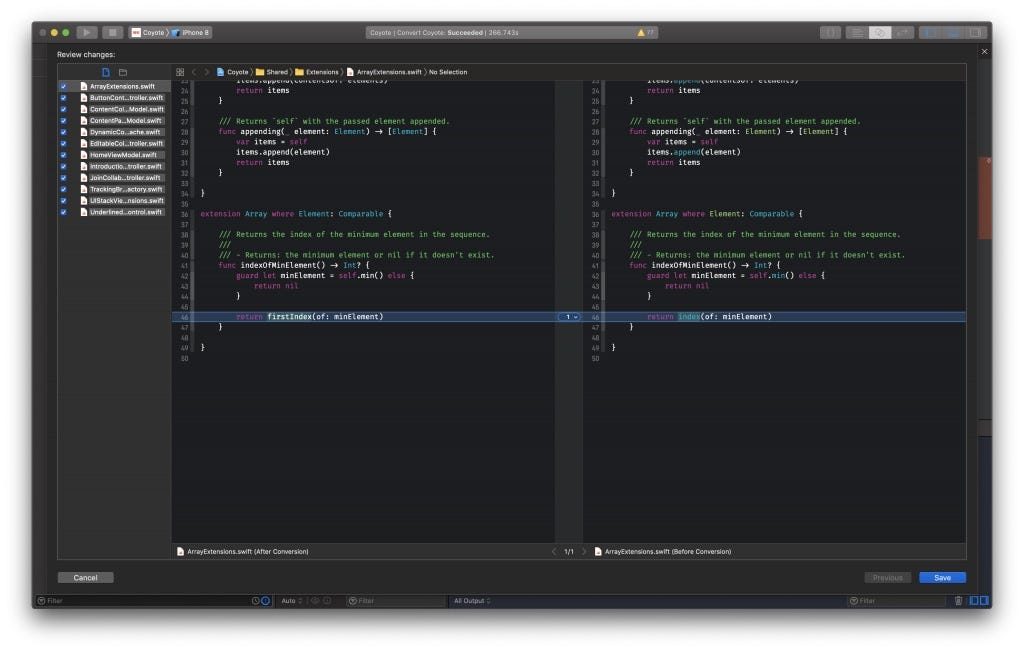Image resolution: width=1024 pixels, height=651 pixels.
Task: Toggle the navigator panel
Action: 930,32
